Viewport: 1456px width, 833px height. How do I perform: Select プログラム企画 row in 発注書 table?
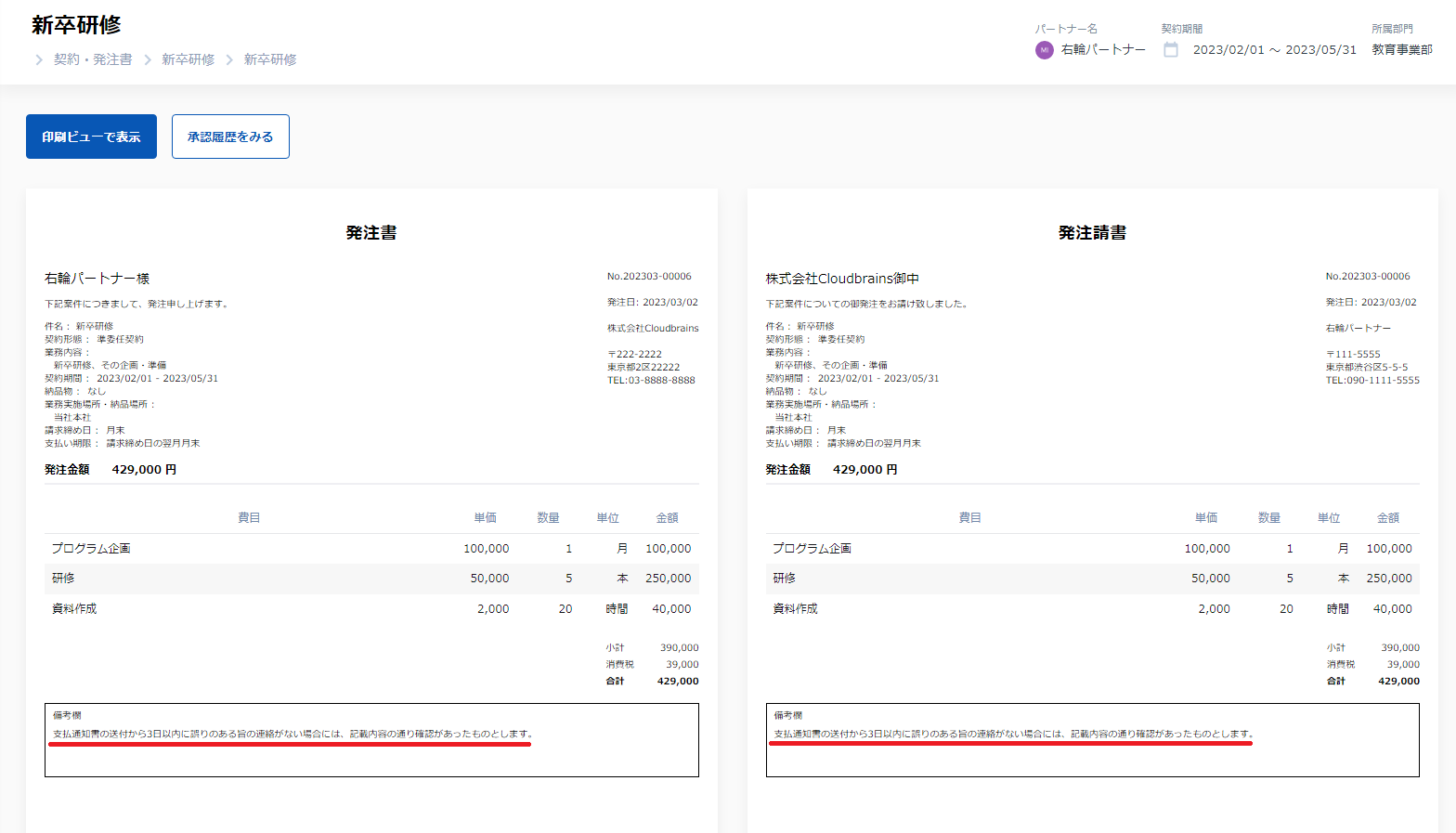(x=371, y=549)
